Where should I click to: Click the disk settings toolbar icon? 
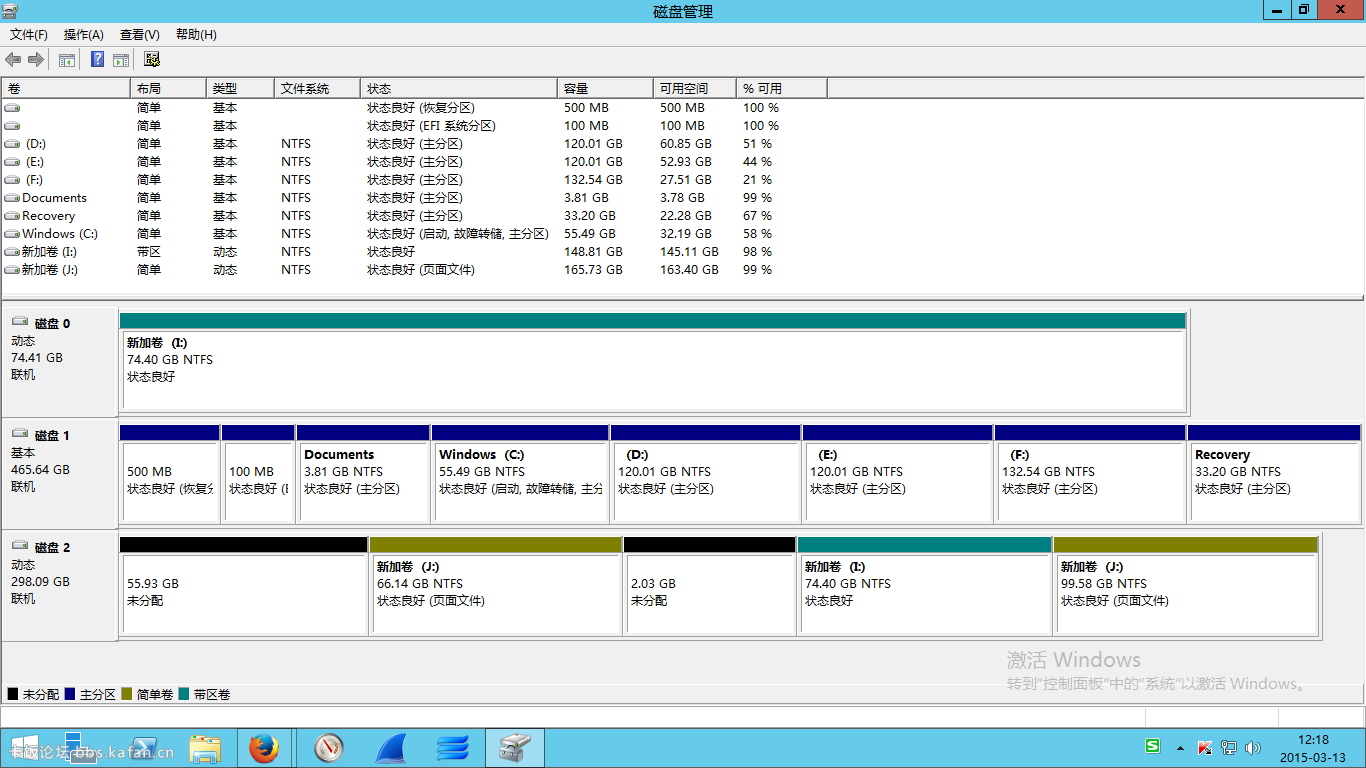[152, 60]
